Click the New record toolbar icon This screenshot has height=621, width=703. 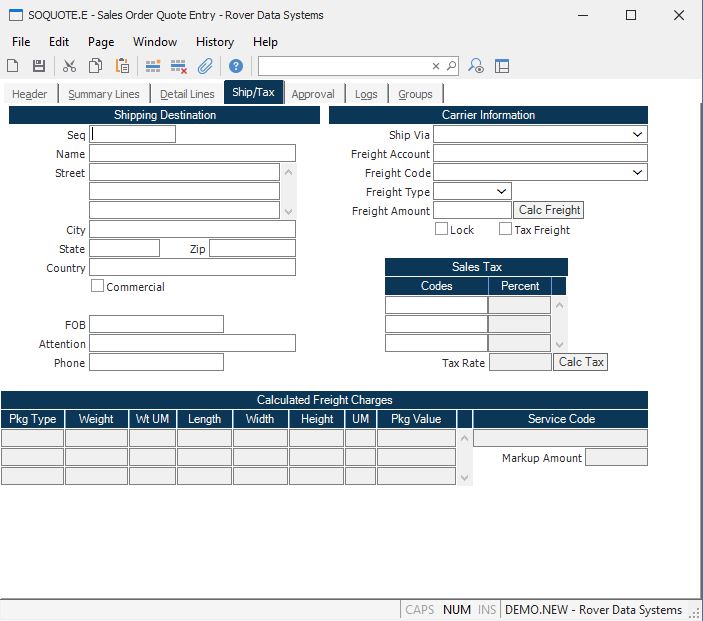coord(13,66)
